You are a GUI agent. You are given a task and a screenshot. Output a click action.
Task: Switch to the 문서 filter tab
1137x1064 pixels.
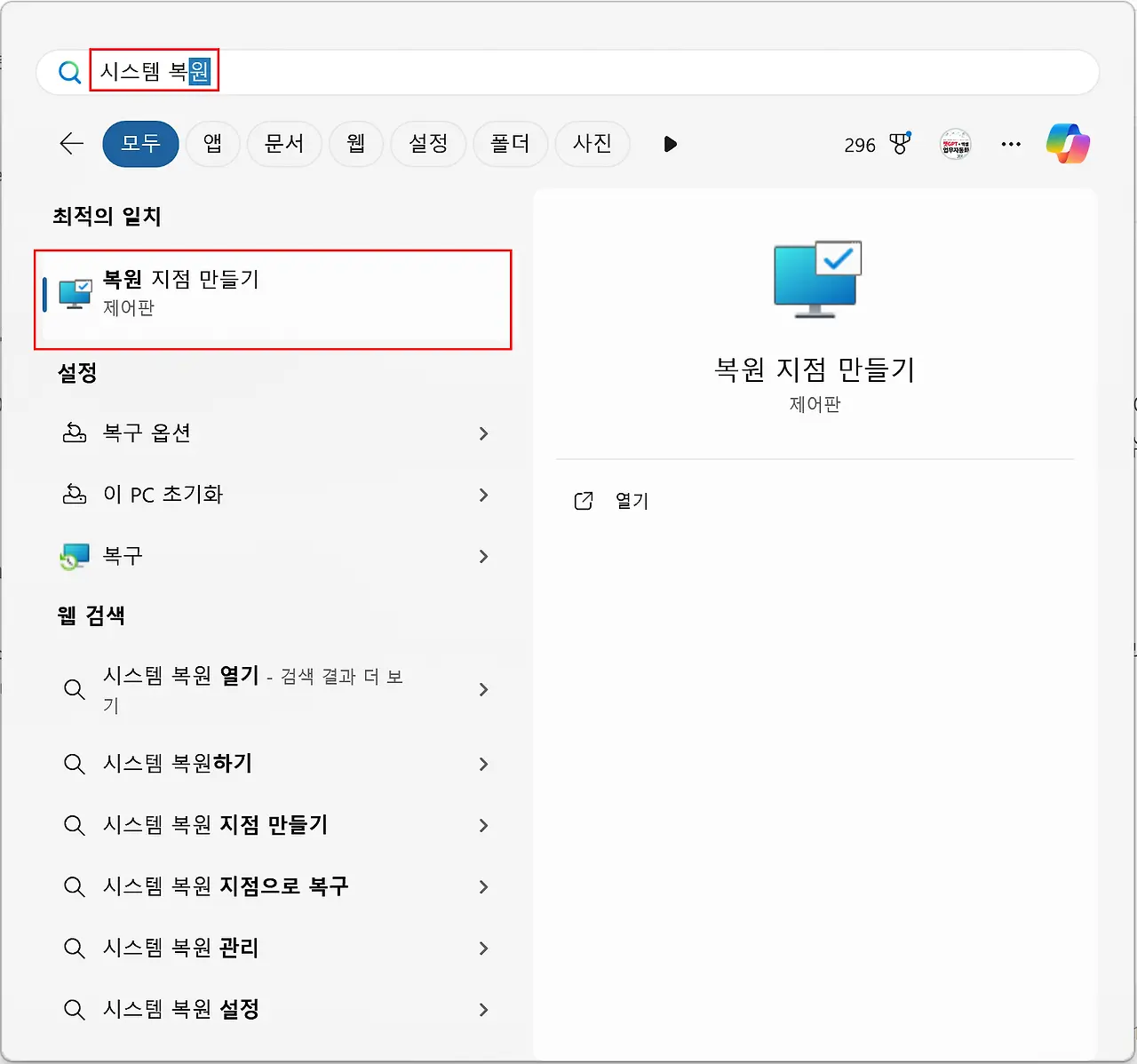tap(284, 144)
